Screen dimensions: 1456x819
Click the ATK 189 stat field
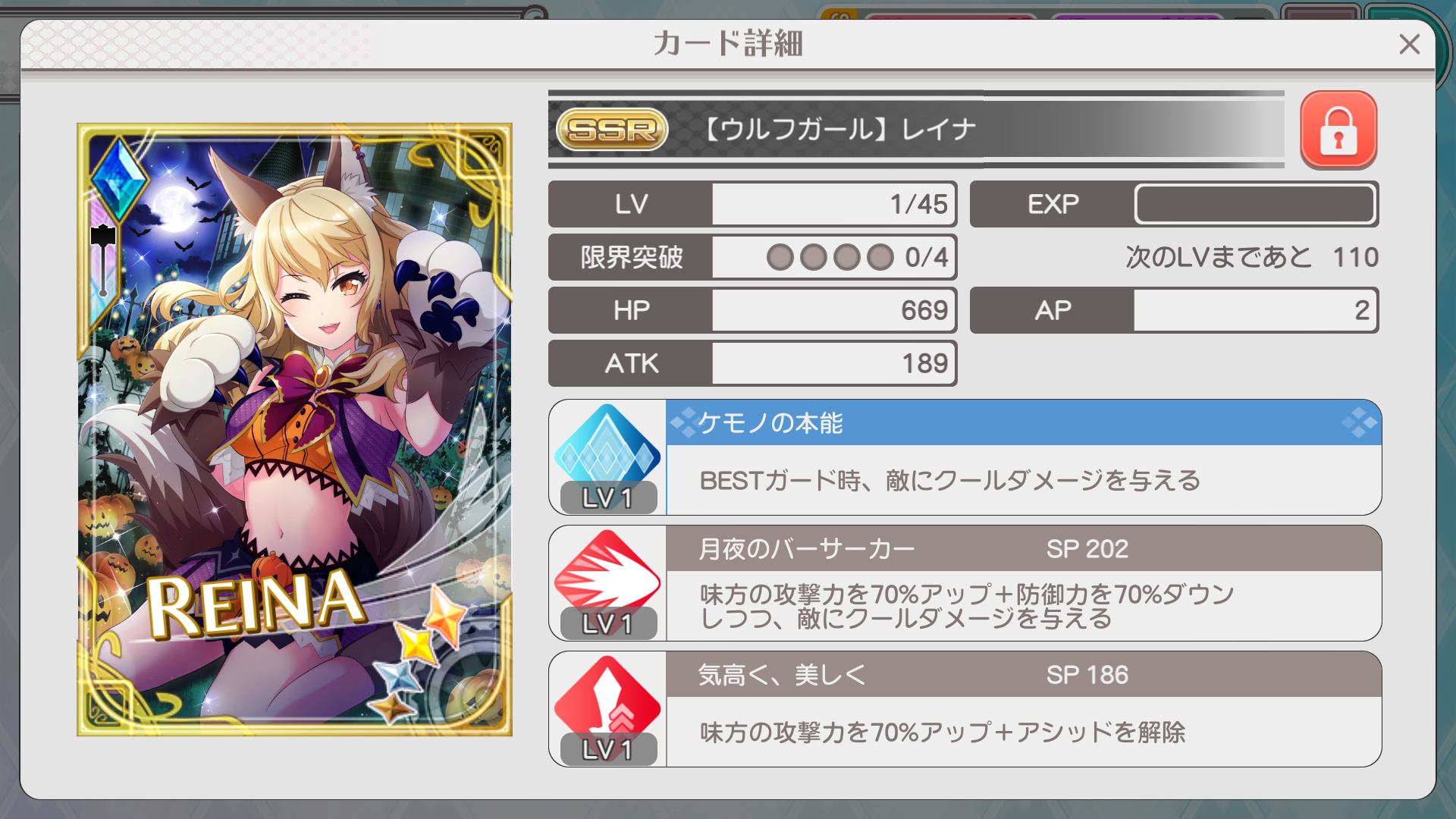[x=833, y=363]
